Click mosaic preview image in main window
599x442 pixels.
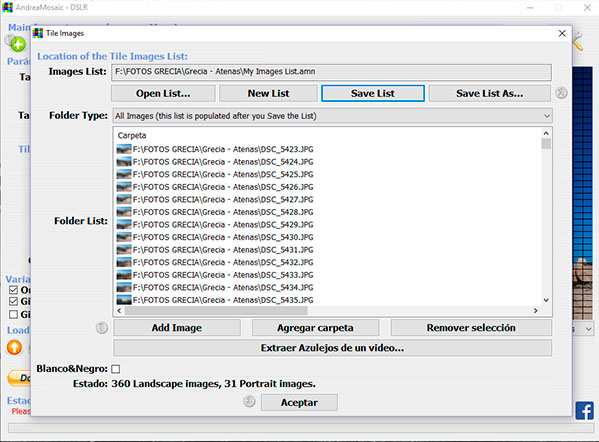pyautogui.click(x=583, y=193)
